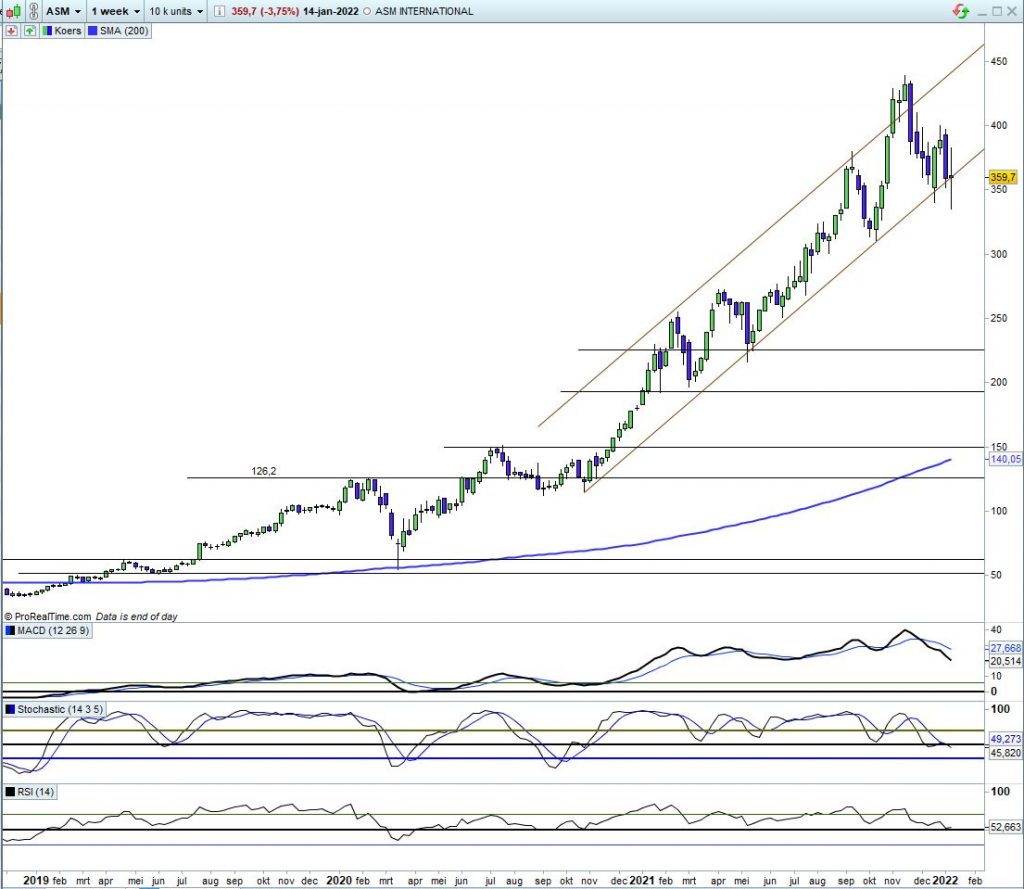Click the blue SMA color swatch
This screenshot has width=1024, height=889.
pyautogui.click(x=94, y=31)
